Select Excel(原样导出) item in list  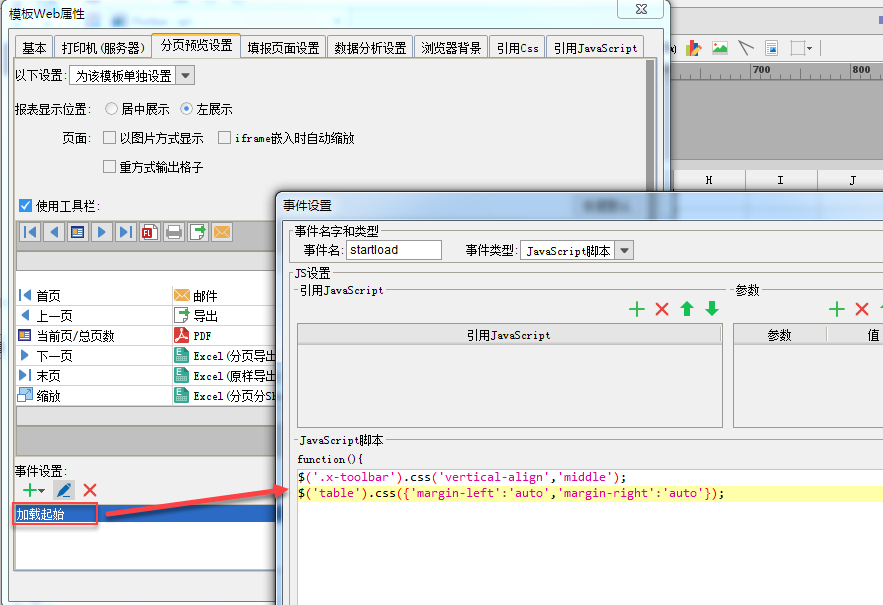(224, 376)
